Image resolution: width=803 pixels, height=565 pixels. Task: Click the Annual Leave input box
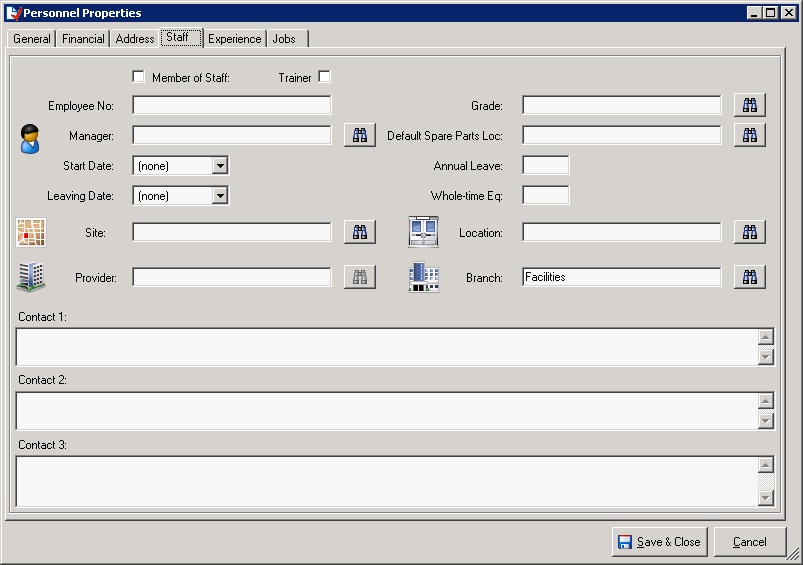click(546, 165)
